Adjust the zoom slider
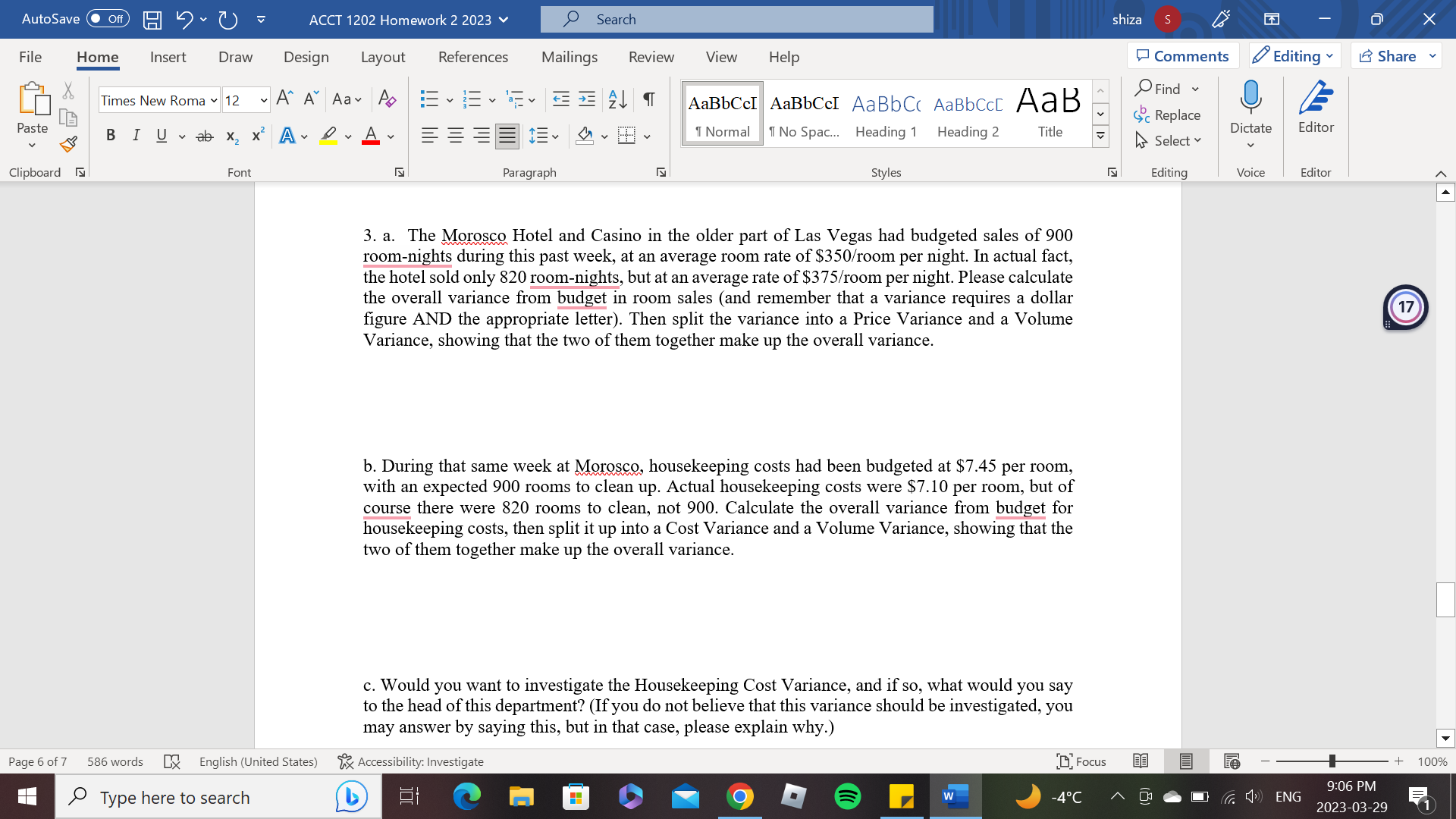 pos(1332,761)
